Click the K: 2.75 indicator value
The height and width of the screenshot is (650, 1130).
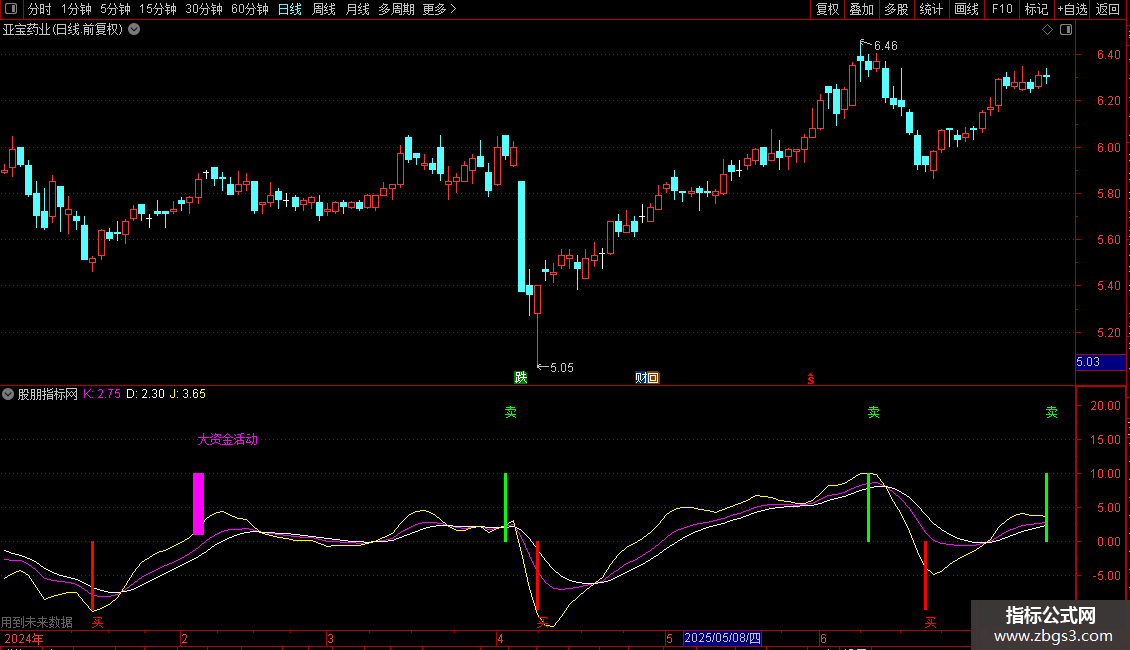tap(102, 394)
